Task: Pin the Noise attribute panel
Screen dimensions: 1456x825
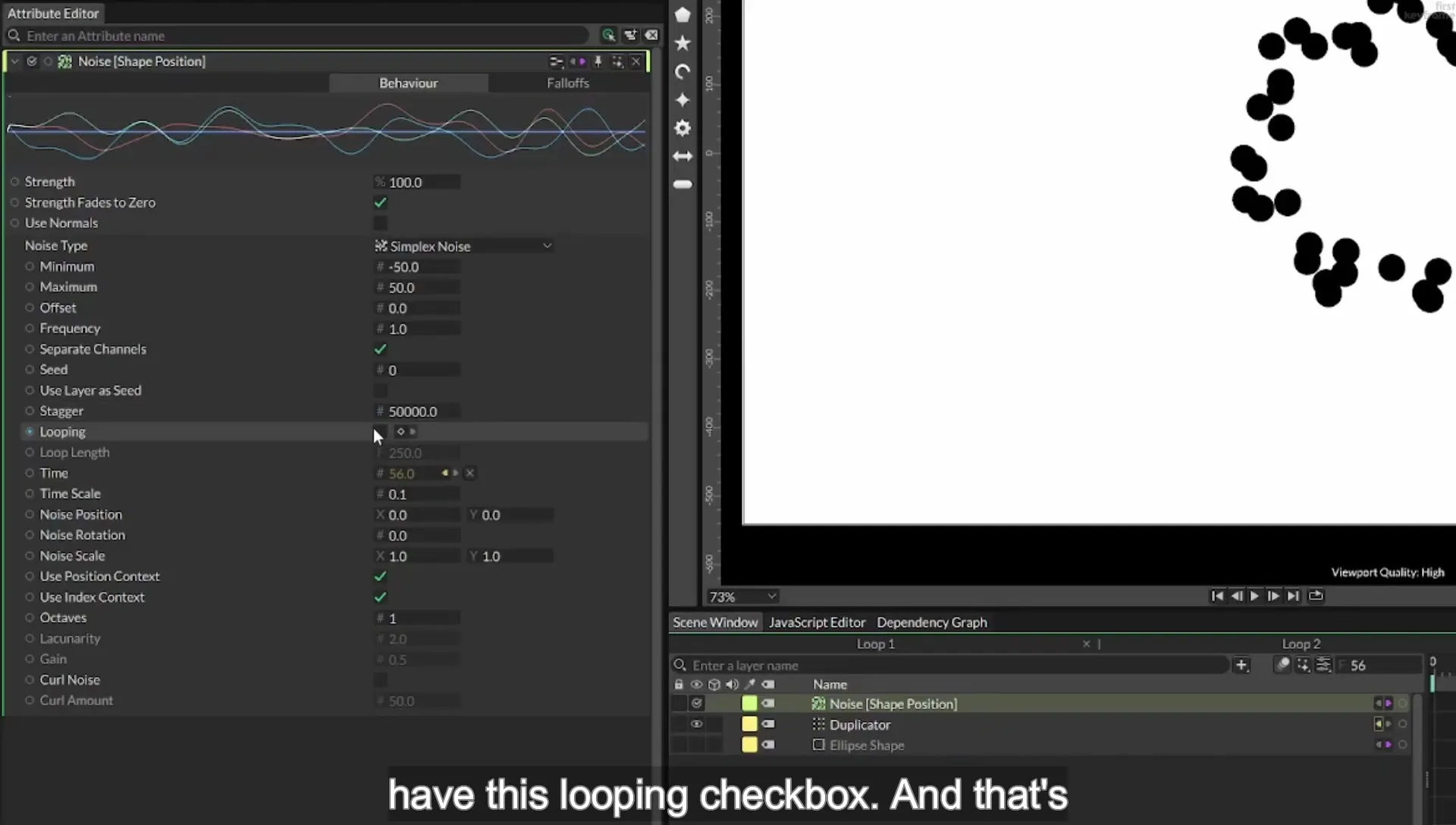Action: pyautogui.click(x=598, y=61)
